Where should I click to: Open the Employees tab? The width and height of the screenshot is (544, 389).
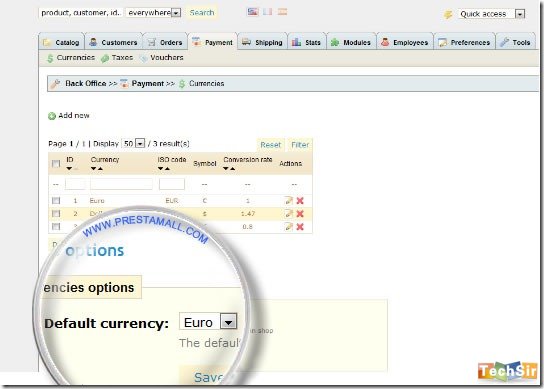point(405,42)
